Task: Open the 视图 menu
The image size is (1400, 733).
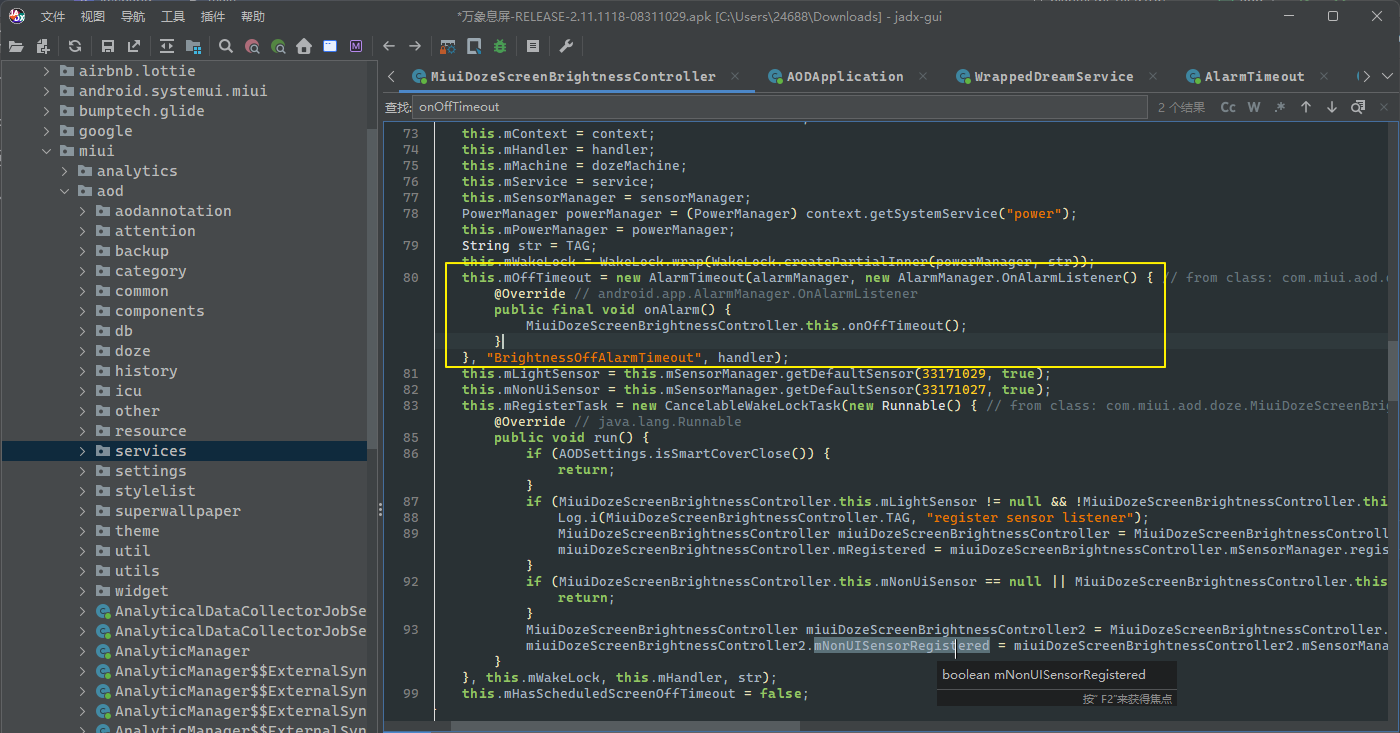Action: 93,16
